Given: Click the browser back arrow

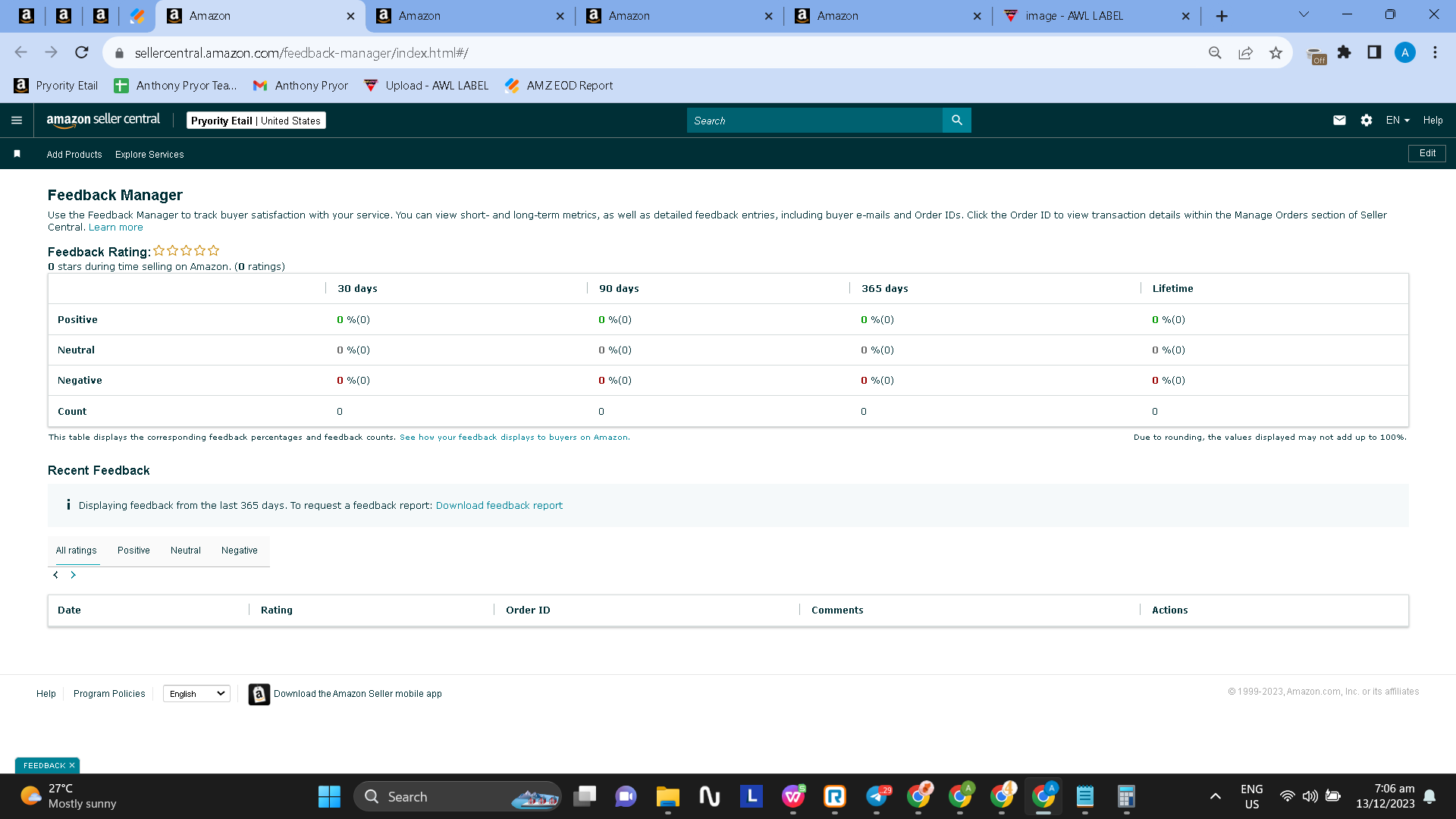Looking at the screenshot, I should click(x=20, y=52).
